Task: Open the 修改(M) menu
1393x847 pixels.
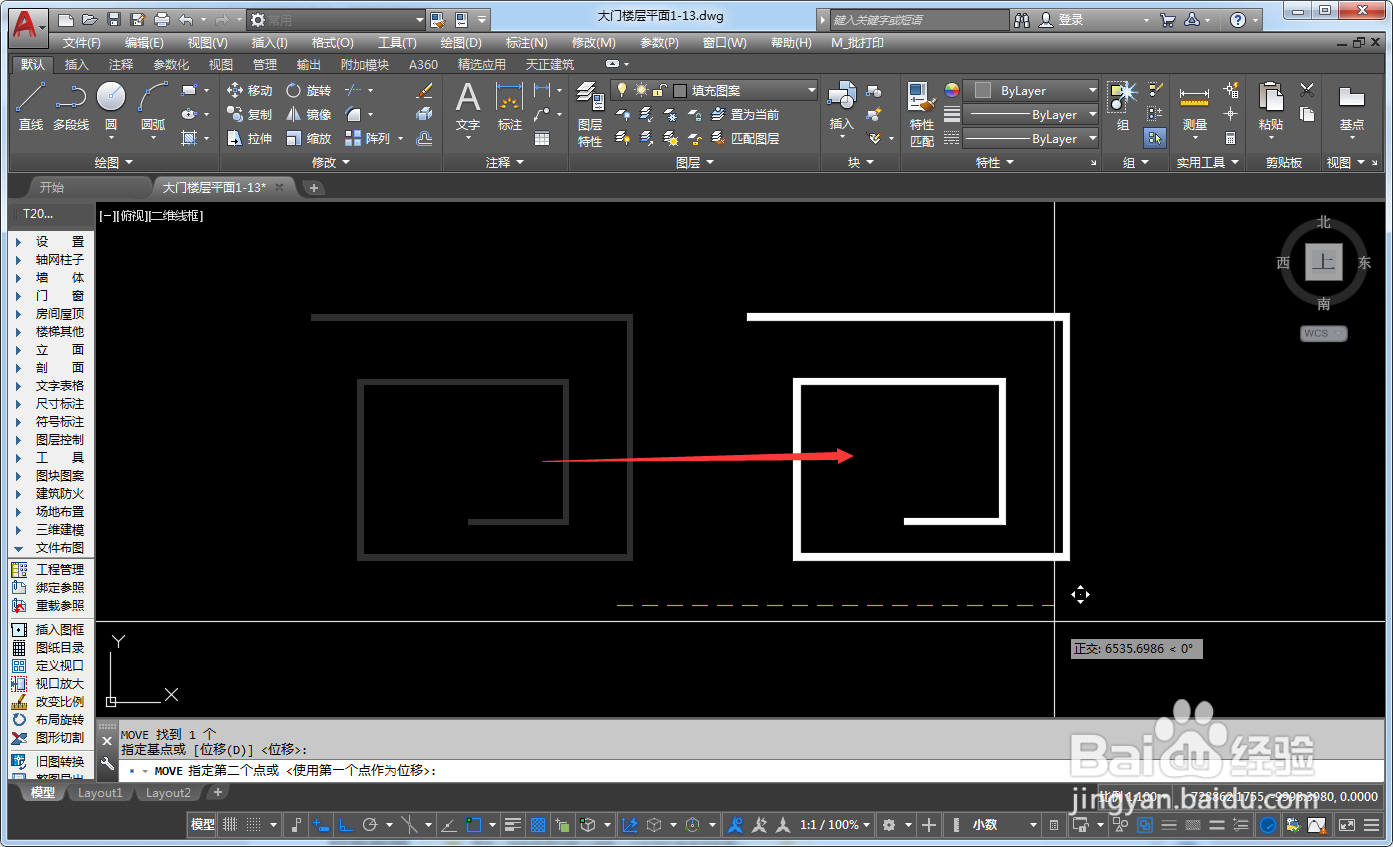Action: click(x=594, y=43)
